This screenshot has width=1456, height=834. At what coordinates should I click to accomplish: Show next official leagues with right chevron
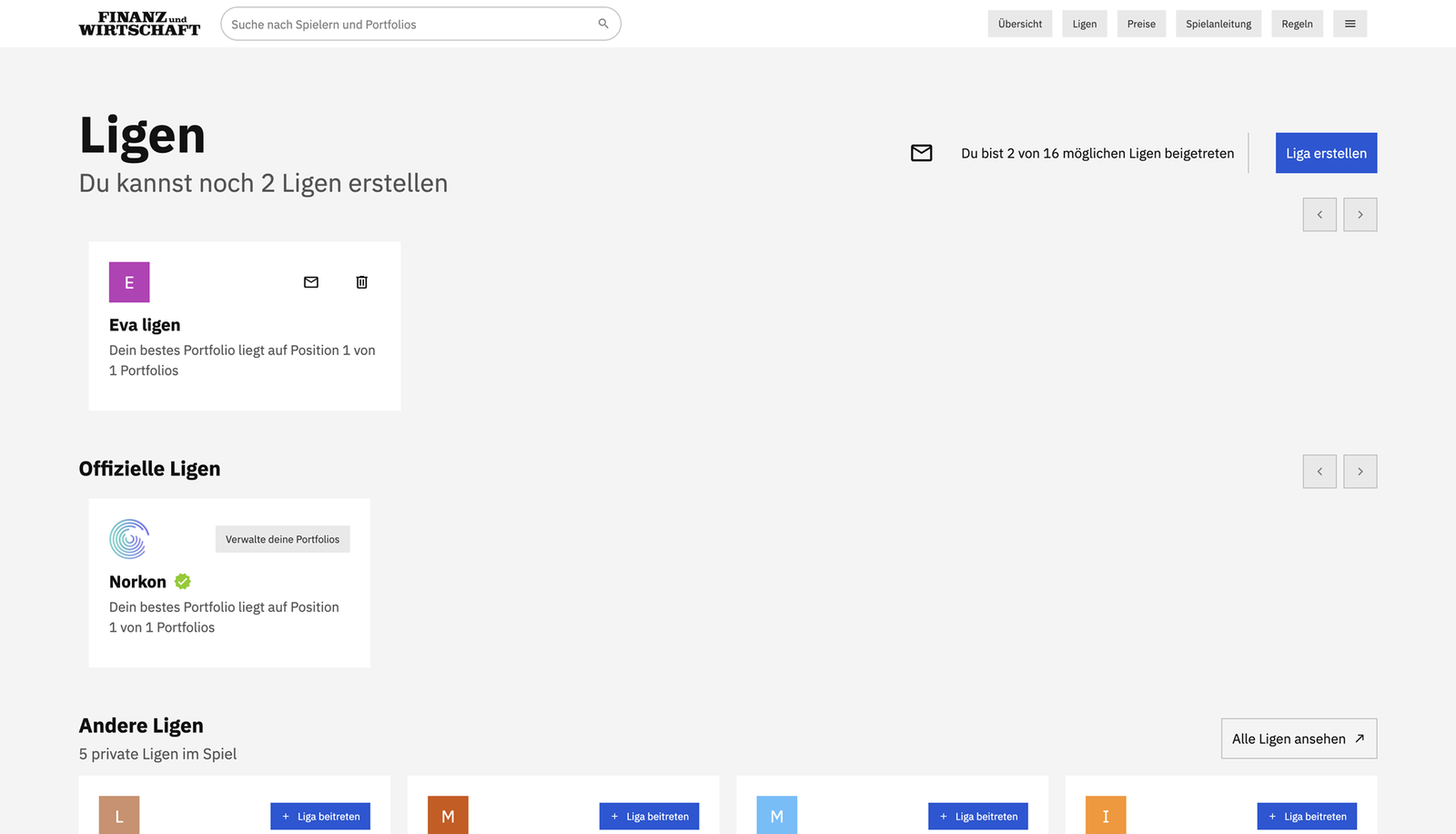[x=1360, y=472]
